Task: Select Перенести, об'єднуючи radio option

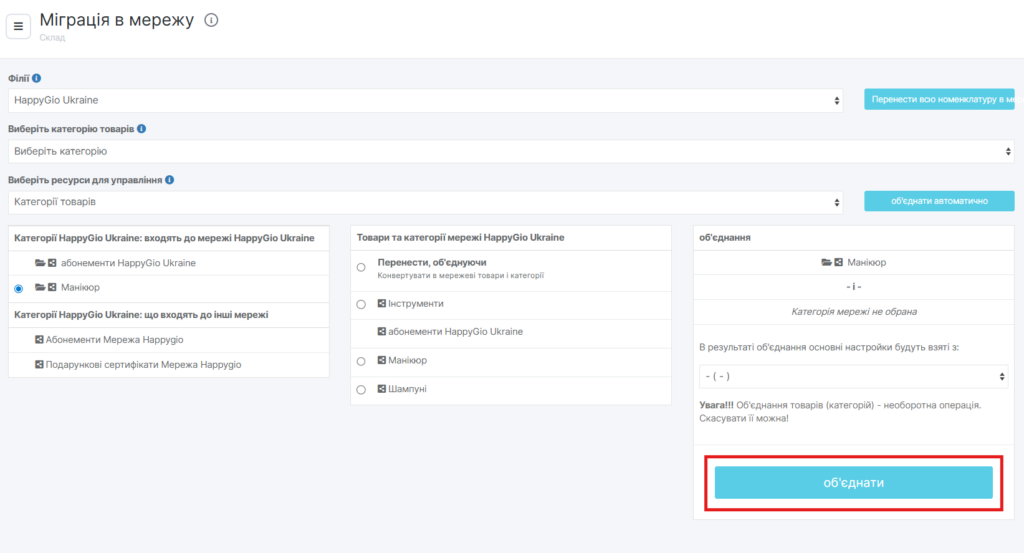Action: click(361, 267)
